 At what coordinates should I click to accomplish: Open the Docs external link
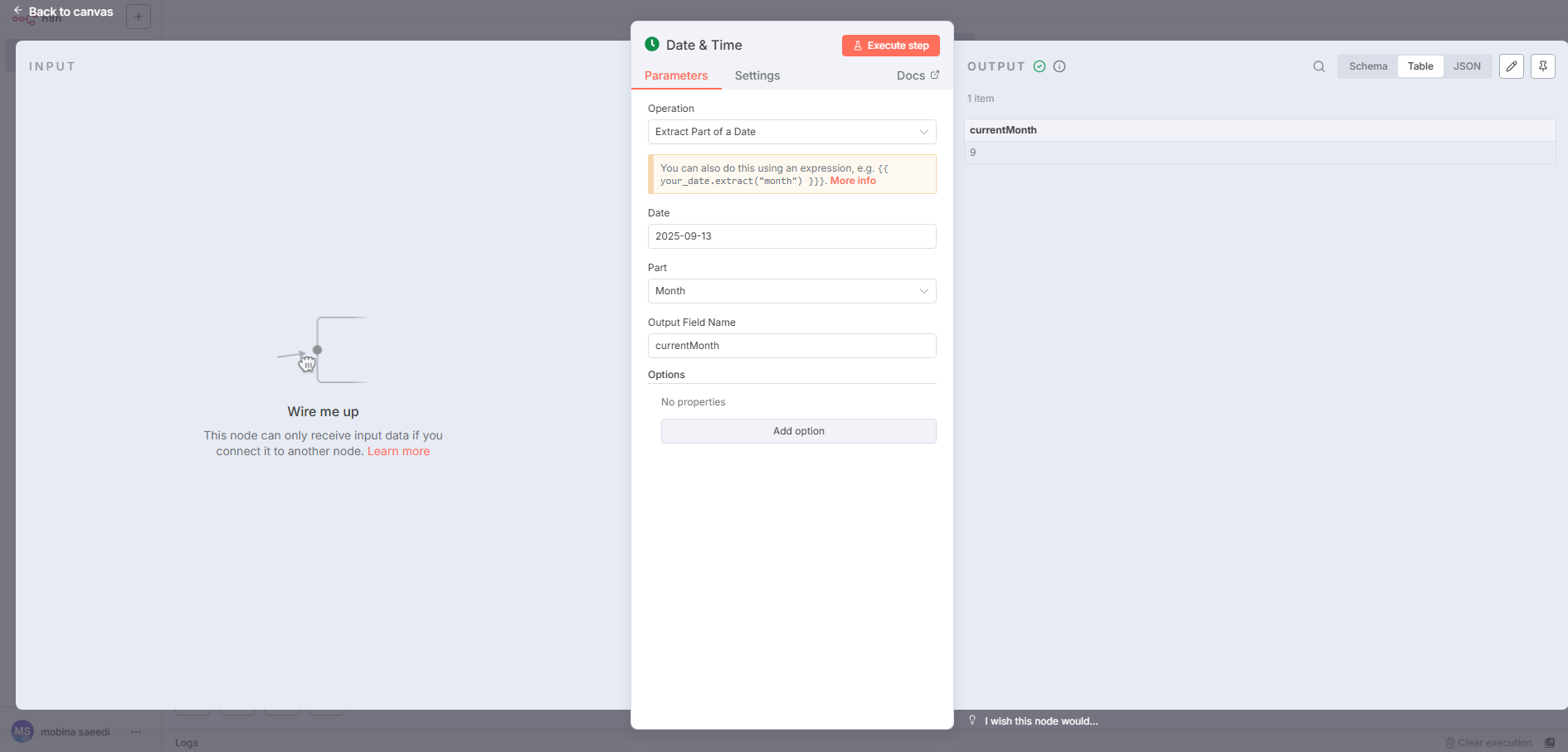click(918, 75)
